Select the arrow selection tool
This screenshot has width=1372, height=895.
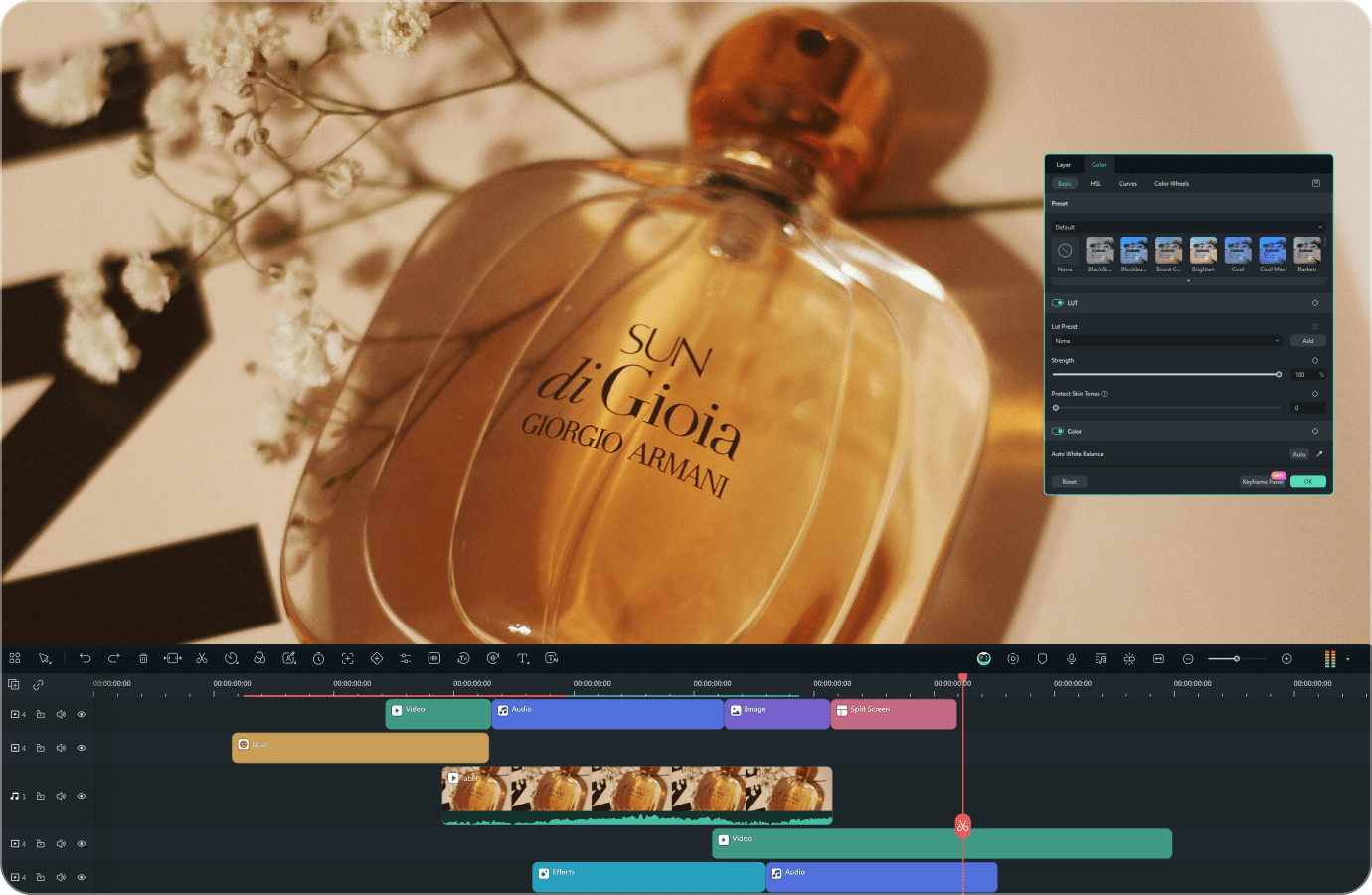[x=44, y=658]
